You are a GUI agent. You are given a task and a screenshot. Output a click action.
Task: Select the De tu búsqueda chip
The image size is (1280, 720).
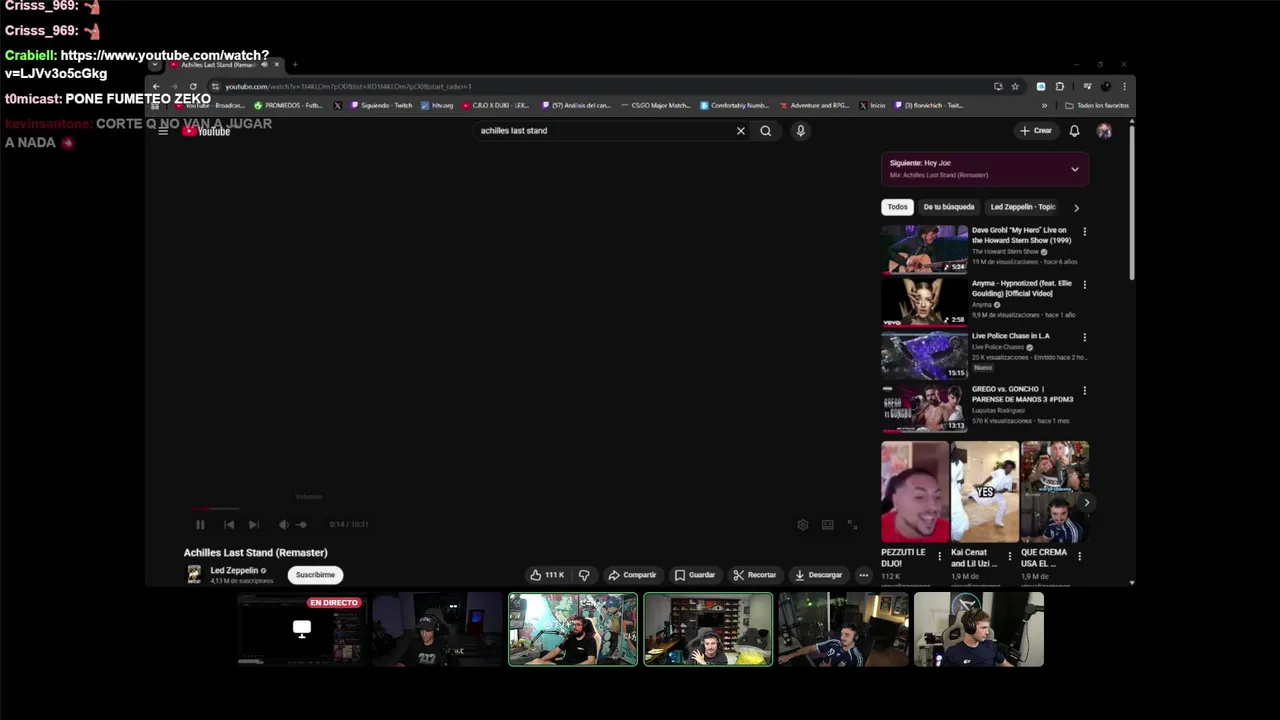pyautogui.click(x=949, y=207)
